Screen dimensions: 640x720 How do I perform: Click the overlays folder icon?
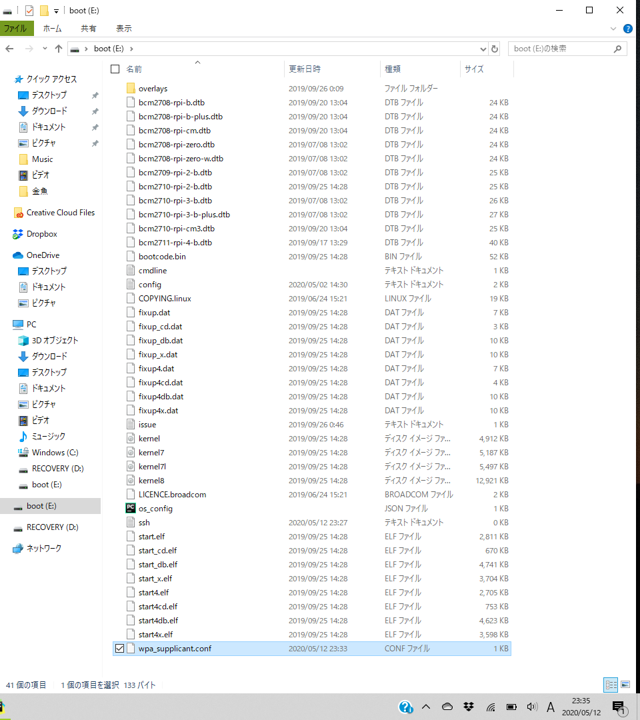[x=131, y=88]
